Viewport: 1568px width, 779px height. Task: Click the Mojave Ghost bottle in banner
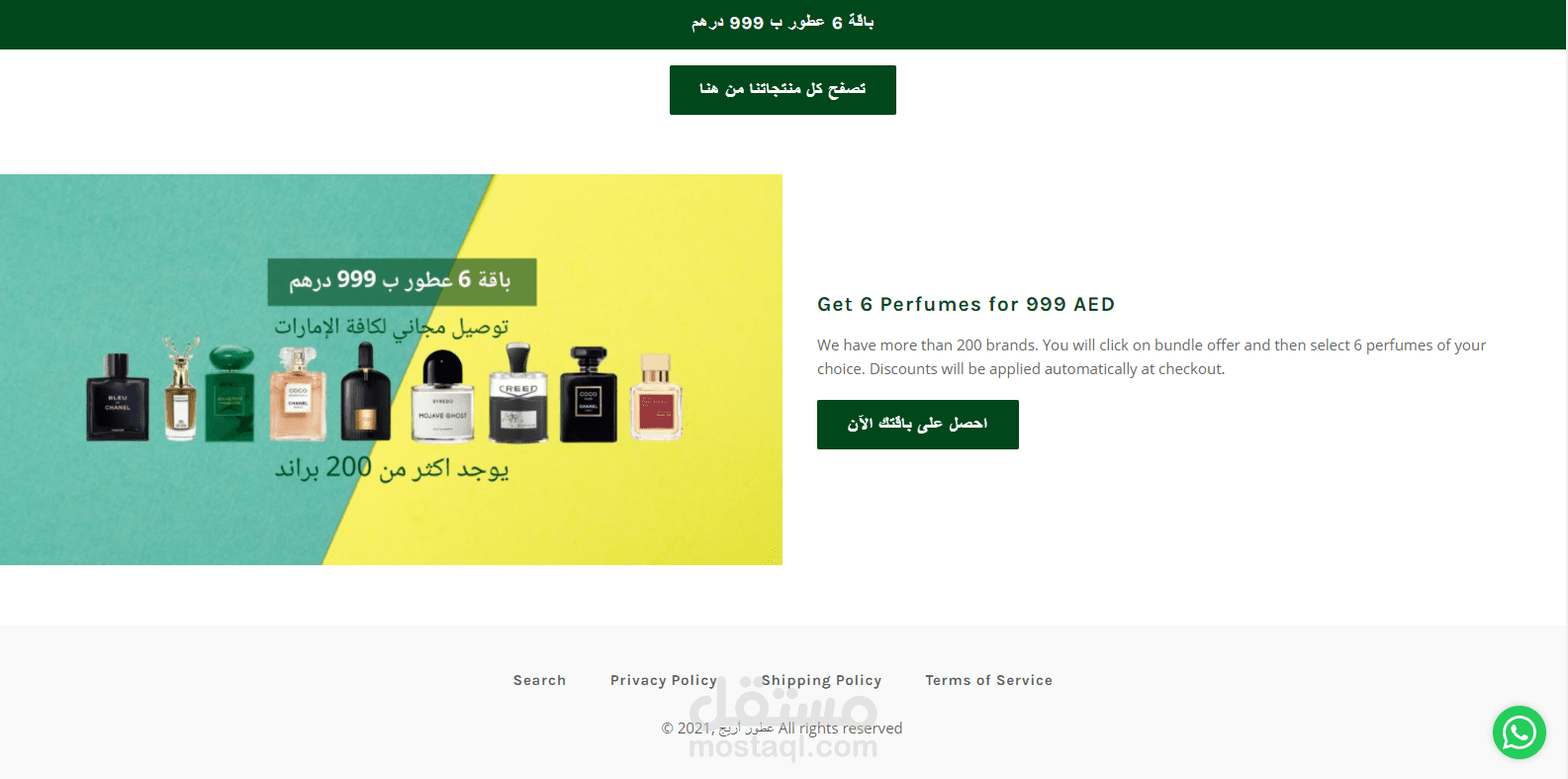(x=442, y=395)
